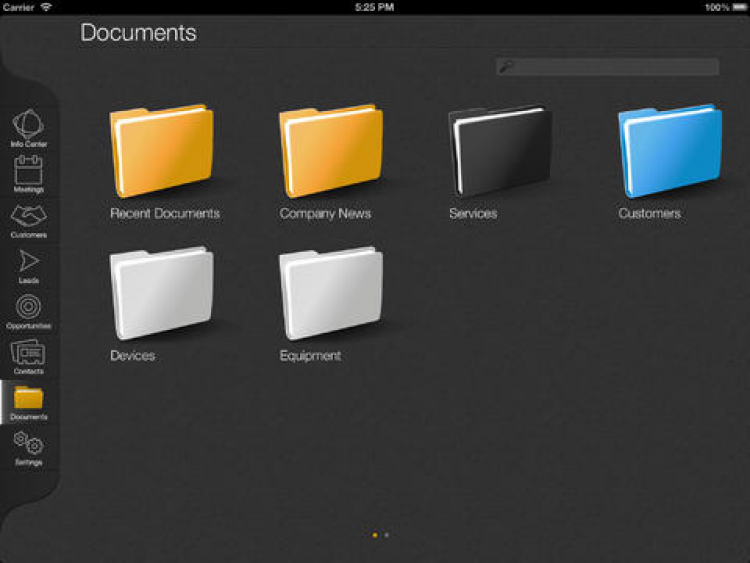The width and height of the screenshot is (750, 563).
Task: Open the blue Customers folder
Action: pos(670,151)
